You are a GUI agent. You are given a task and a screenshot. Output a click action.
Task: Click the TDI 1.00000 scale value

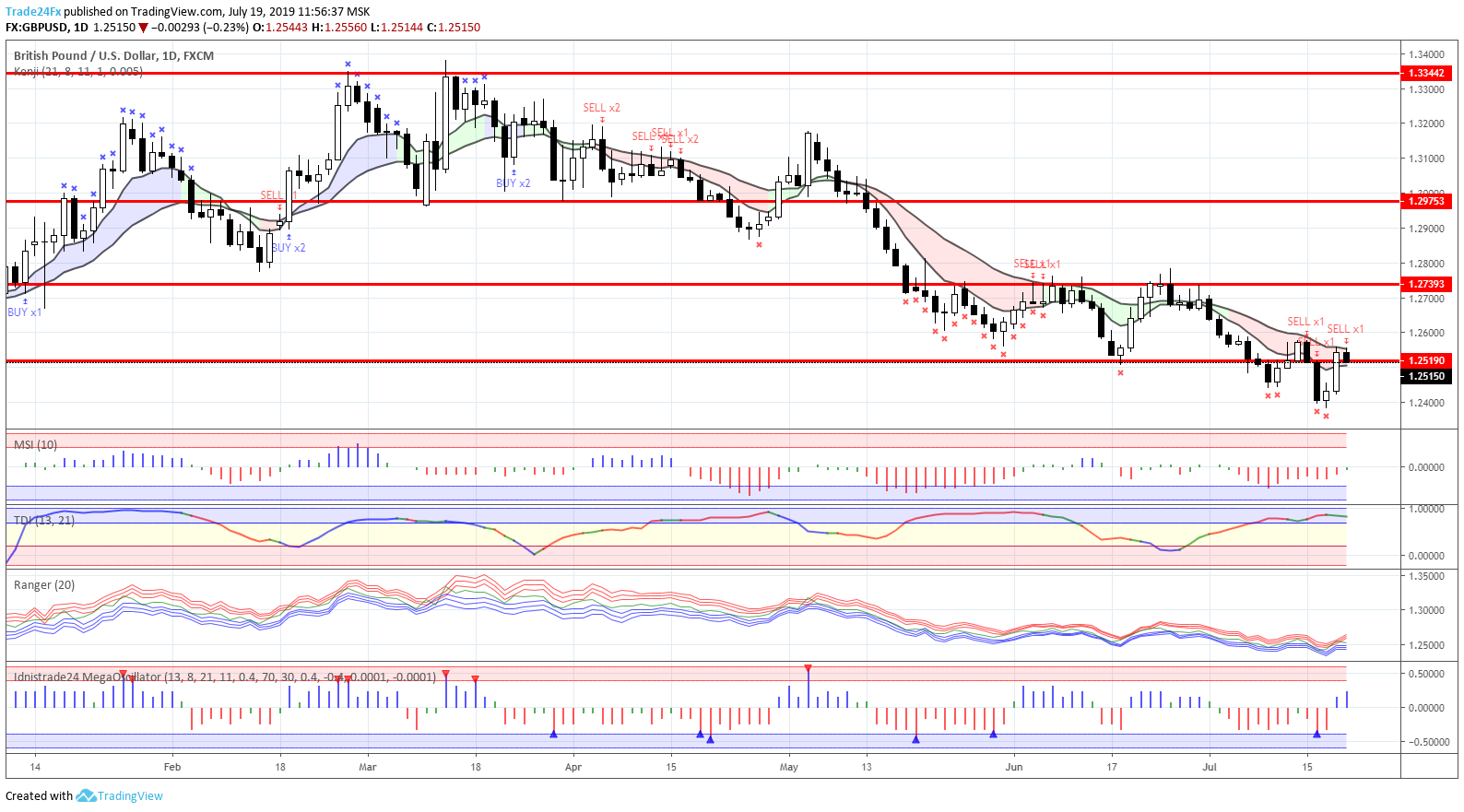point(1426,509)
